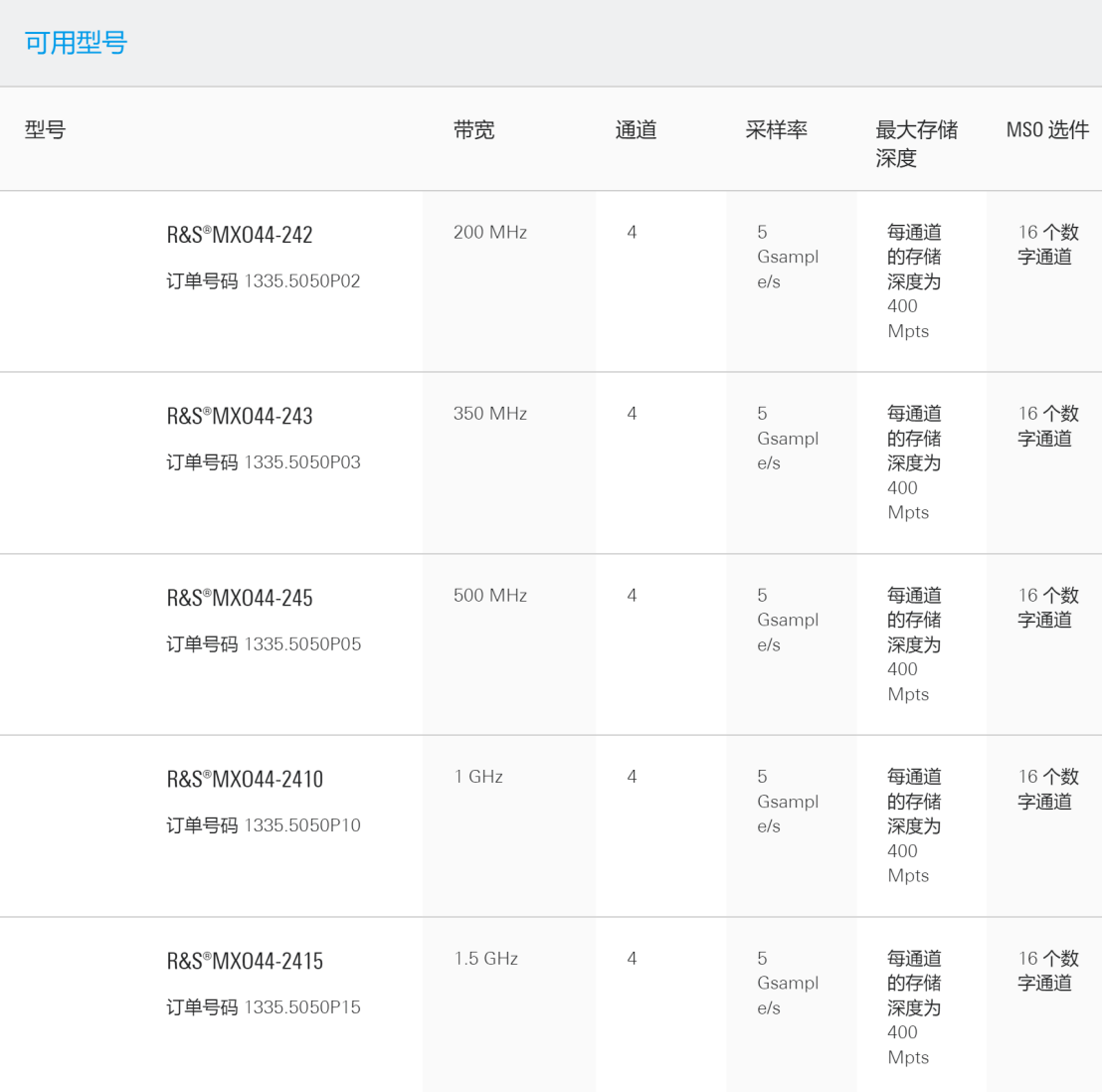This screenshot has width=1102, height=1092.
Task: Select the memory depth for MXO44-2410
Action: [x=914, y=826]
